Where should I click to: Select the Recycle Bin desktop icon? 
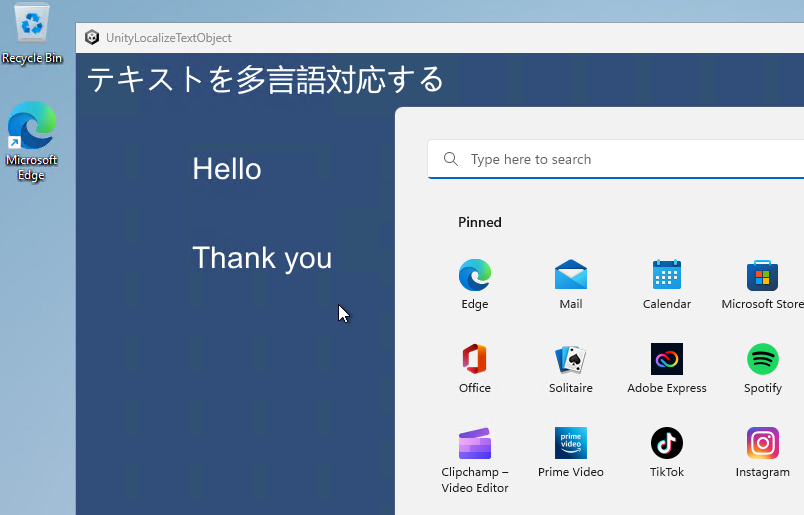click(x=32, y=34)
